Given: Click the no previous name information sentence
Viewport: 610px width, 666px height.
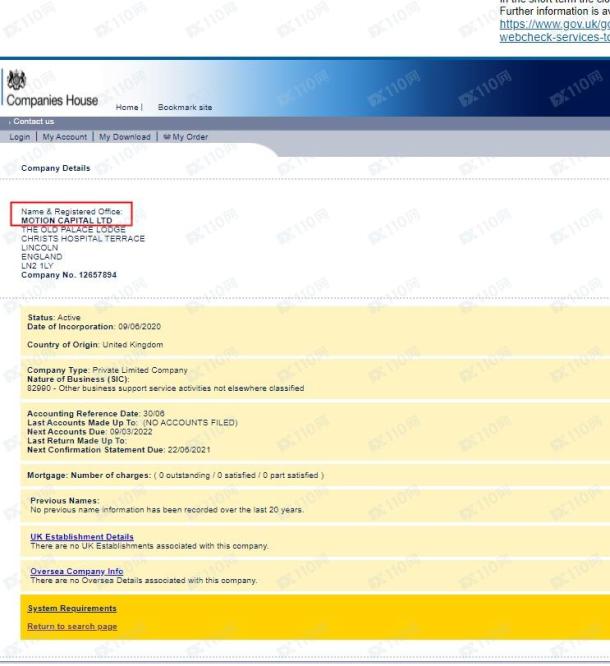Looking at the screenshot, I should tap(167, 510).
